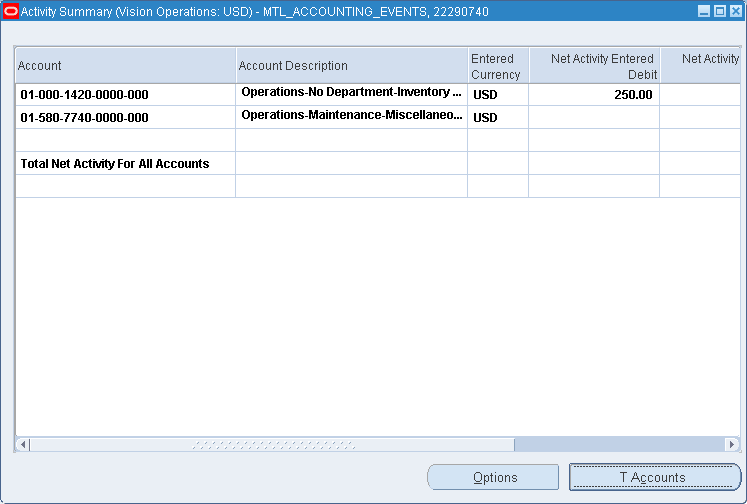Viewport: 747px width, 504px height.
Task: Click the Account Description column header
Action: 352,65
